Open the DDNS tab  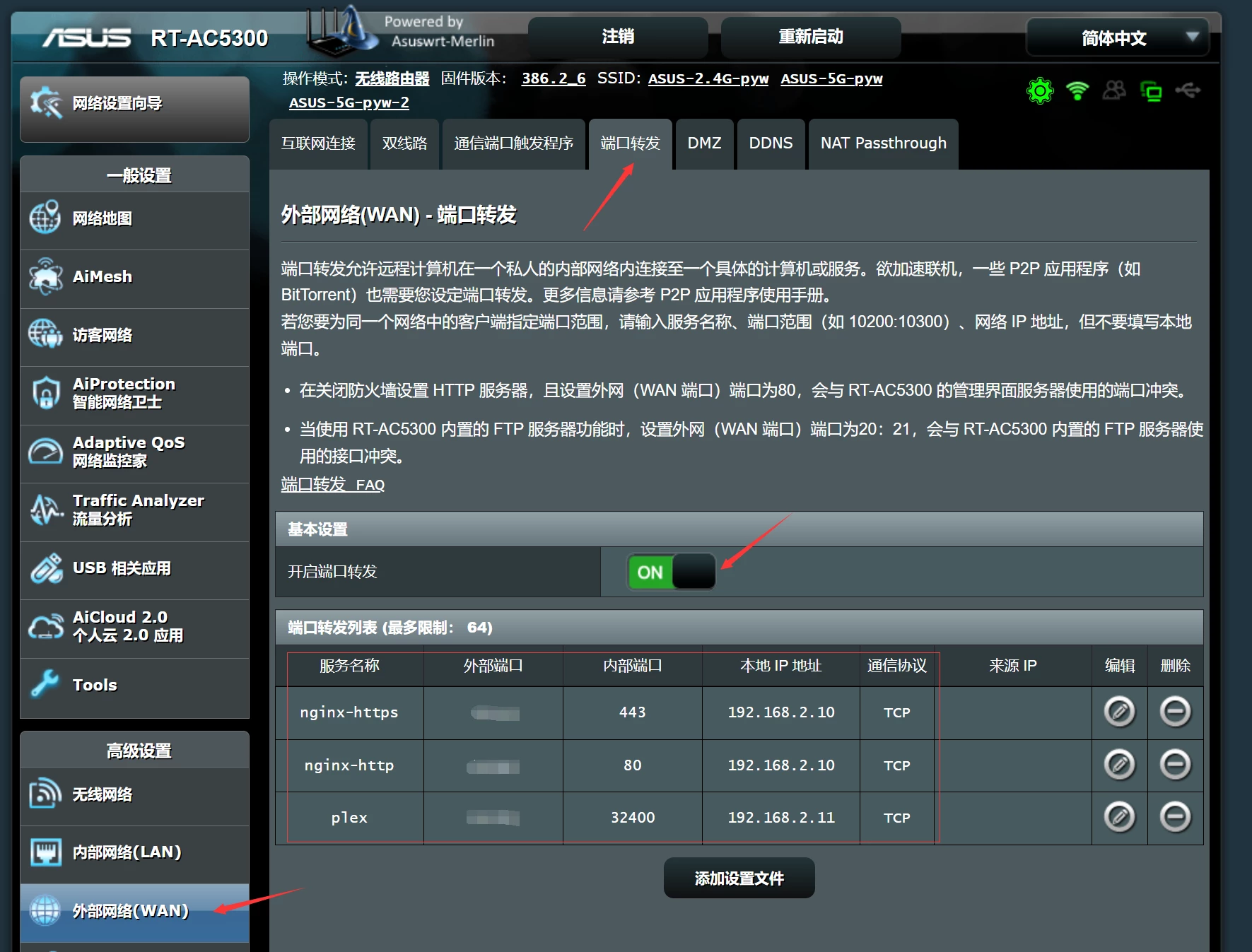771,143
